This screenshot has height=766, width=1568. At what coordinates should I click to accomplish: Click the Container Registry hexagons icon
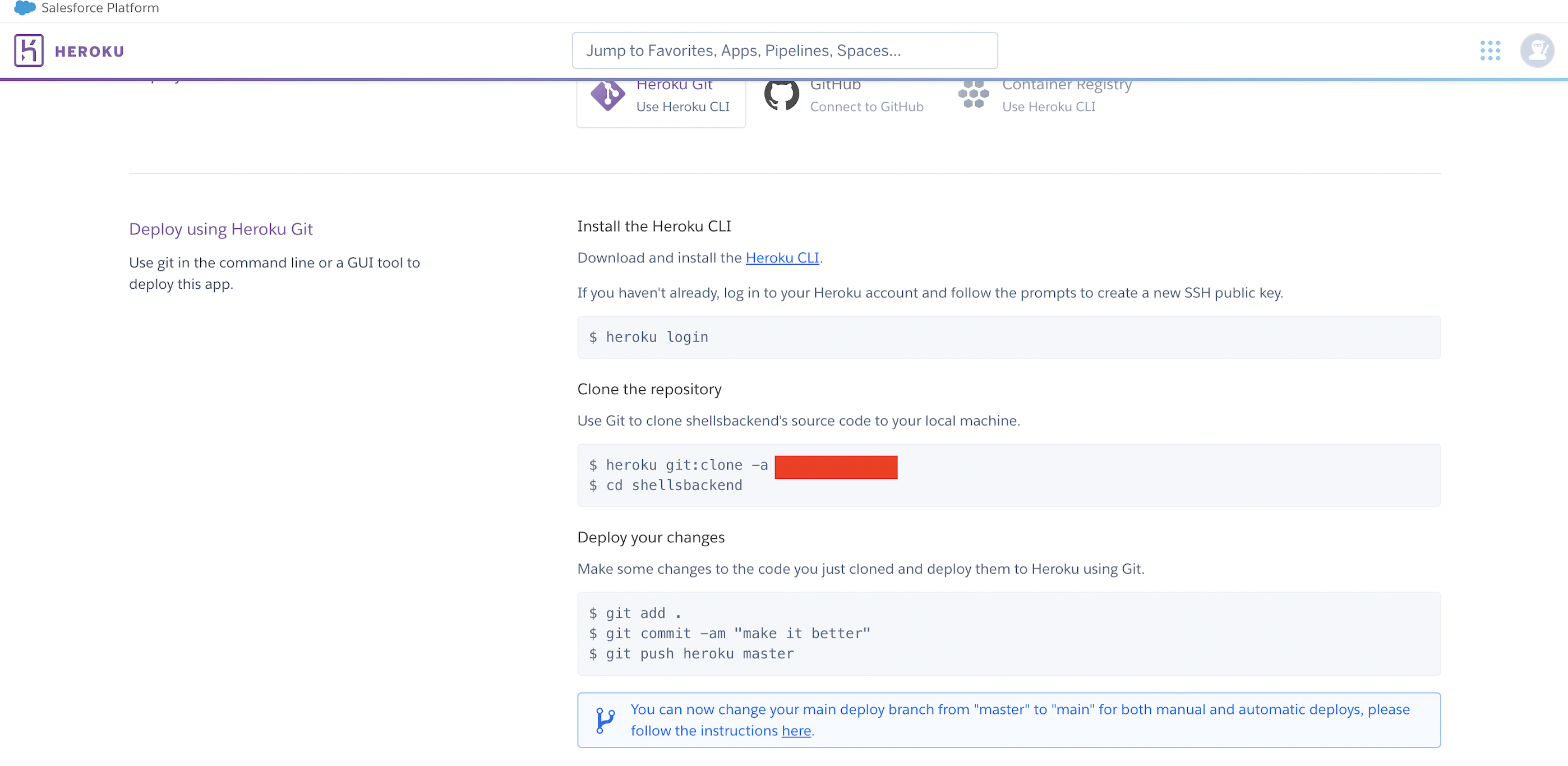974,95
